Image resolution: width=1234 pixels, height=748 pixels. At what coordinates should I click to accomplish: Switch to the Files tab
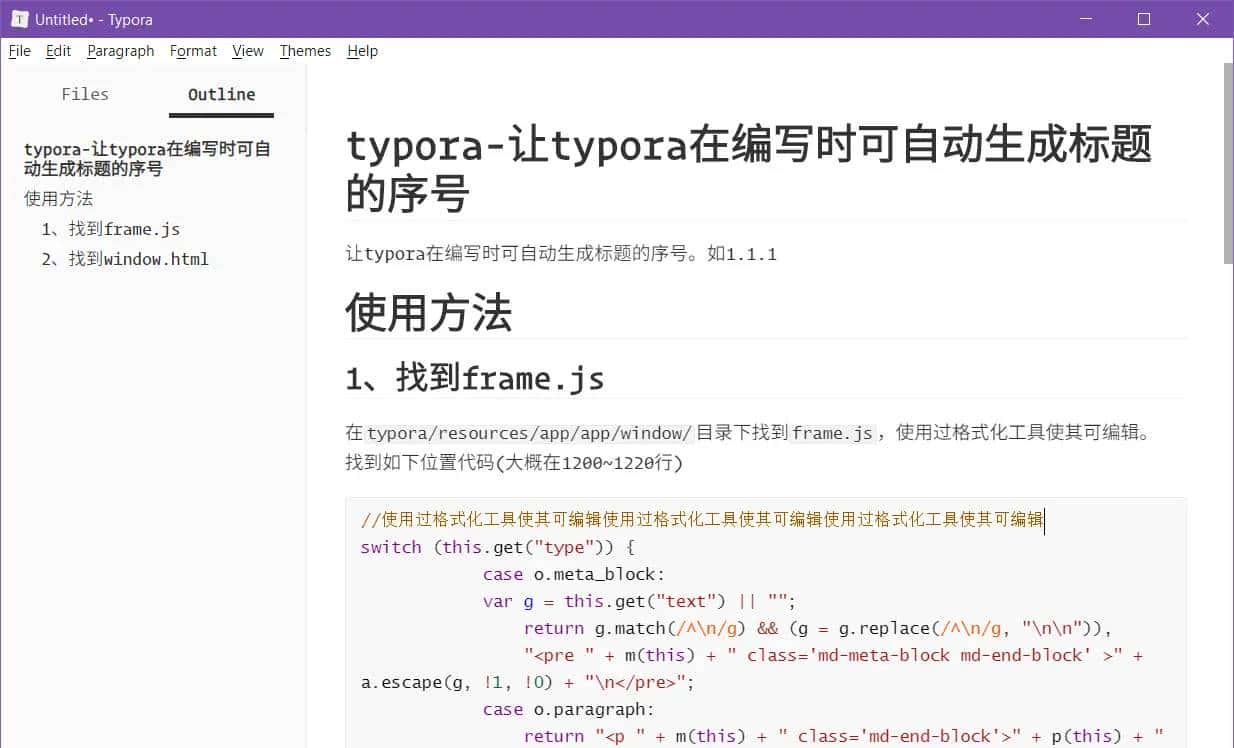click(84, 94)
